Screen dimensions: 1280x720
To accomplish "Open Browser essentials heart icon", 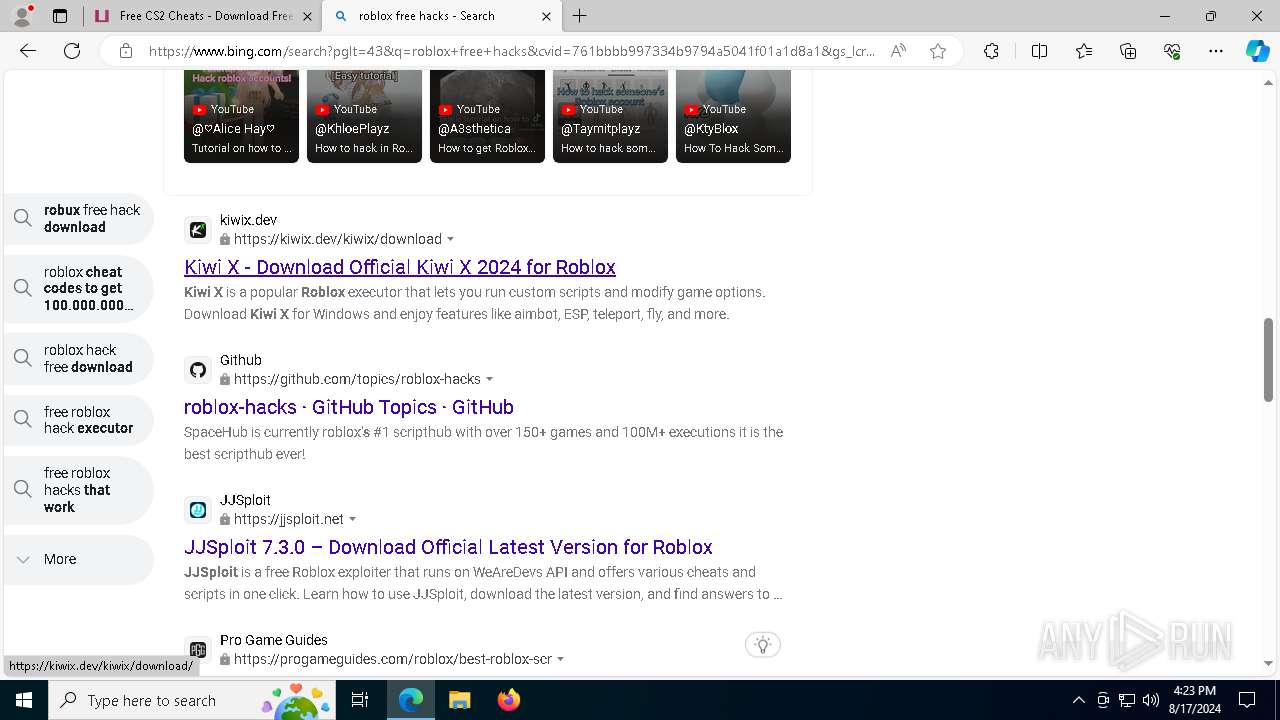I will tap(1172, 51).
